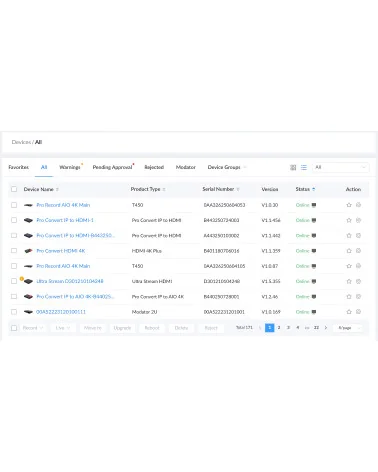Star the device with version V1.1.442

tap(349, 236)
